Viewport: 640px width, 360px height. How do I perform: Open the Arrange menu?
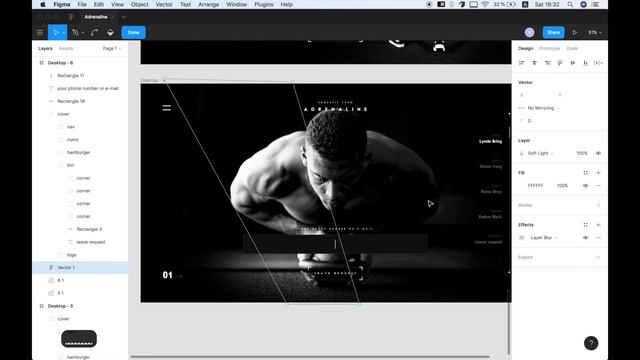[209, 4]
